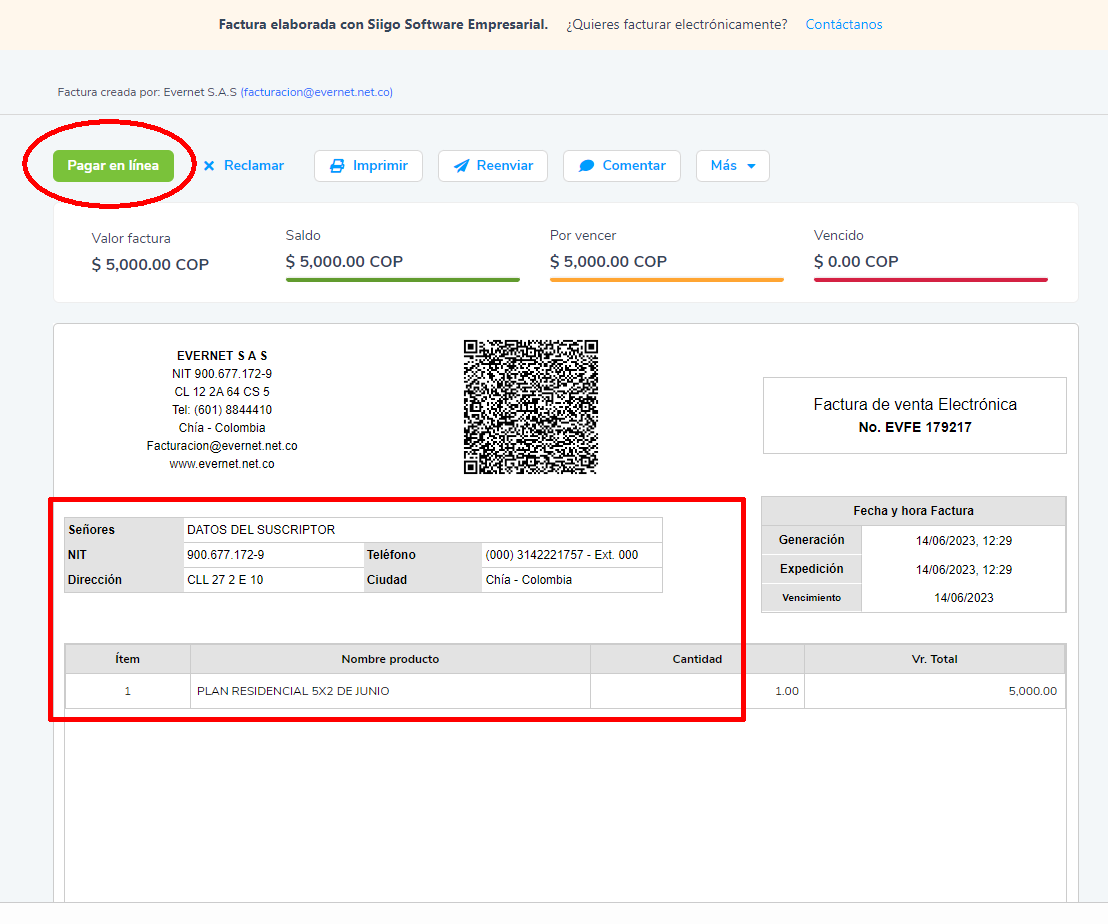This screenshot has height=924, width=1108.
Task: Click the facturacion@evernet.net.co email link
Action: [318, 92]
